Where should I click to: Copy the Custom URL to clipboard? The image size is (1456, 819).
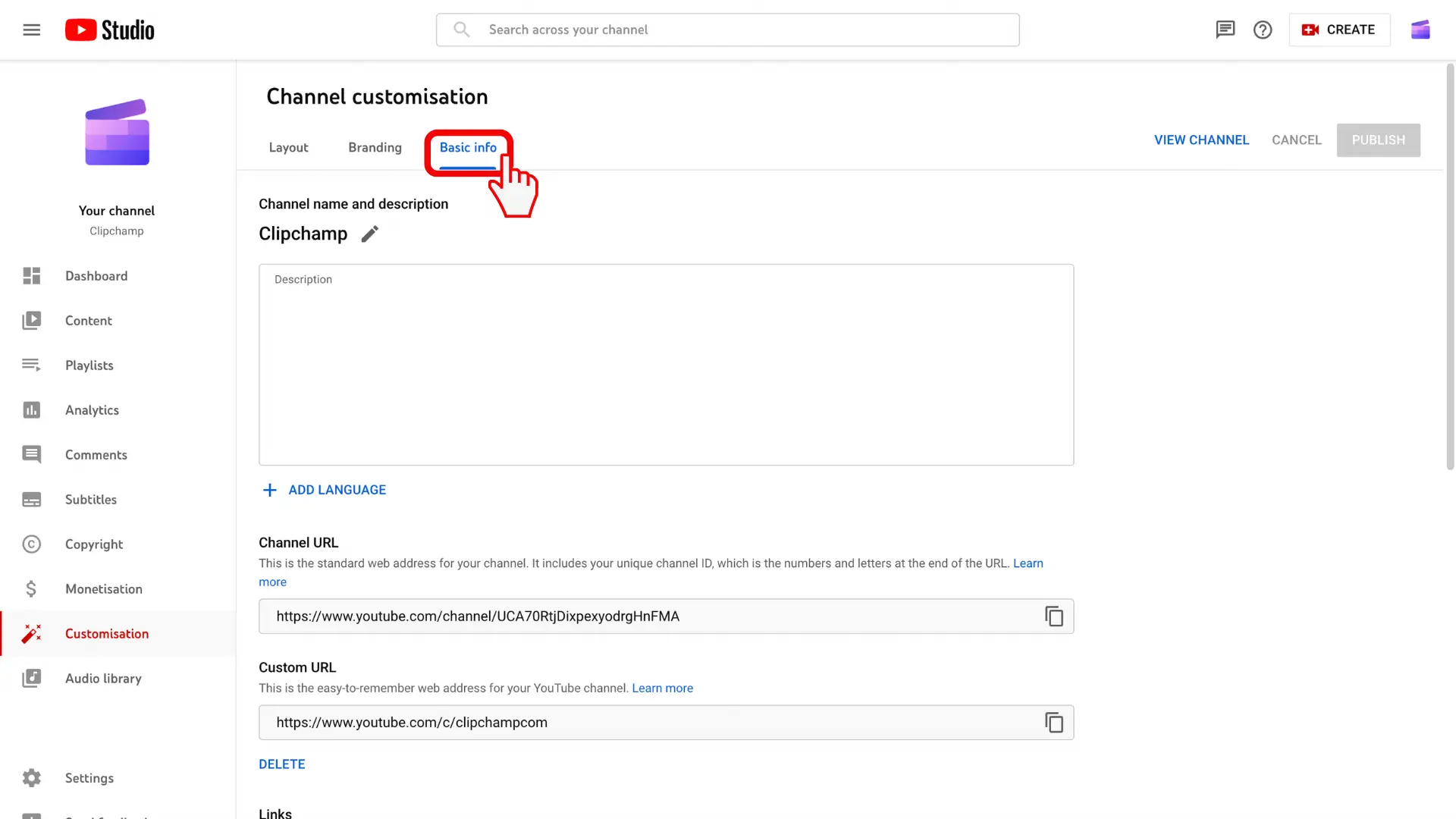point(1053,722)
